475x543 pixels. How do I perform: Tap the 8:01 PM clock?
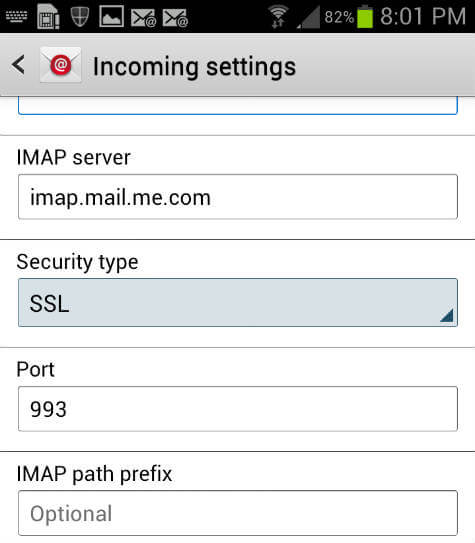pos(423,16)
